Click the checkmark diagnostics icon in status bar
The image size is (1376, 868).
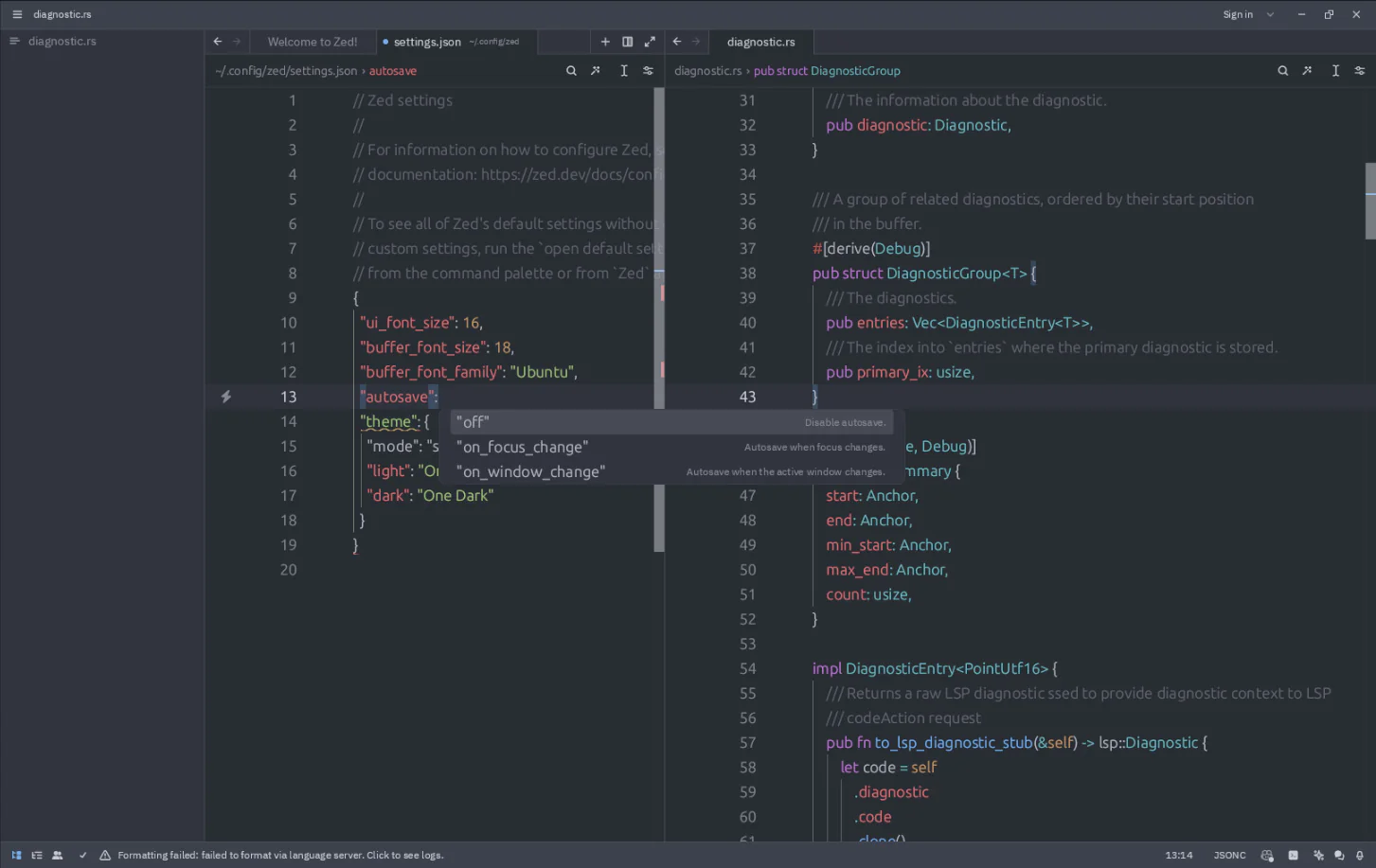click(82, 855)
